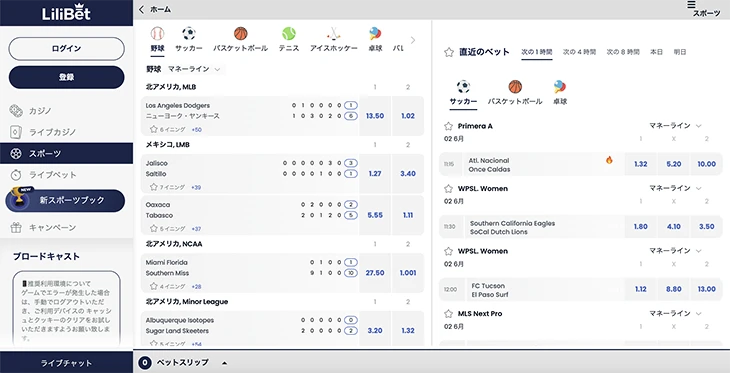This screenshot has width=730, height=373.
Task: Select the baseball sport icon
Action: (157, 34)
